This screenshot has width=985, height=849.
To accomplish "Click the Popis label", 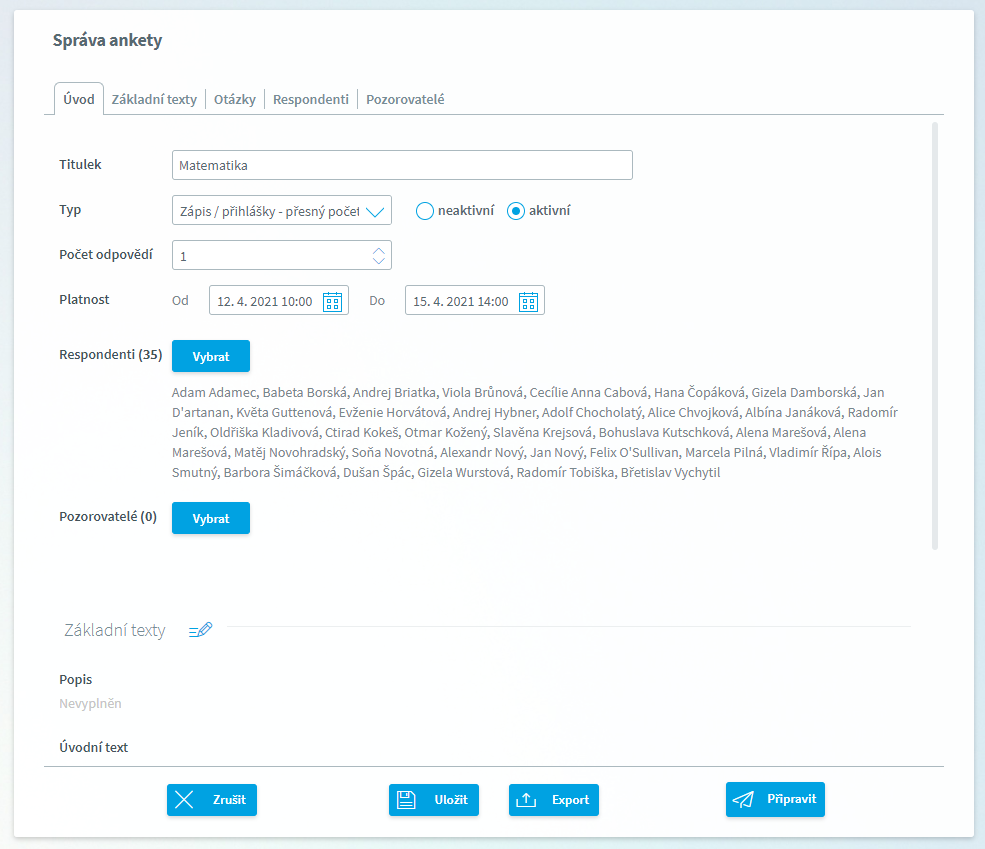I will coord(75,679).
